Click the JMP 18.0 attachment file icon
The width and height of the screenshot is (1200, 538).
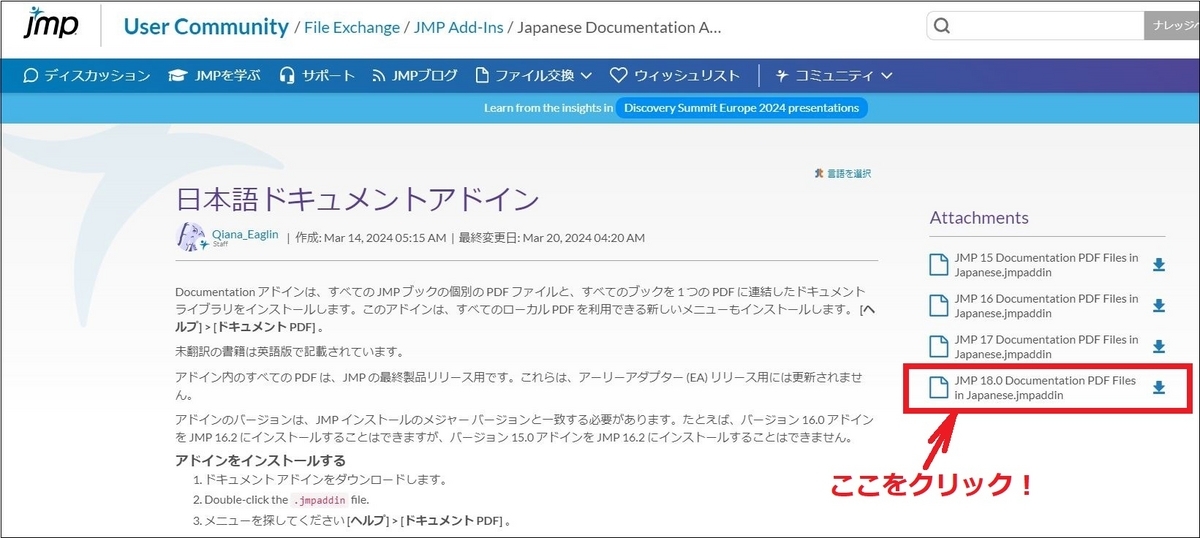pyautogui.click(x=938, y=388)
